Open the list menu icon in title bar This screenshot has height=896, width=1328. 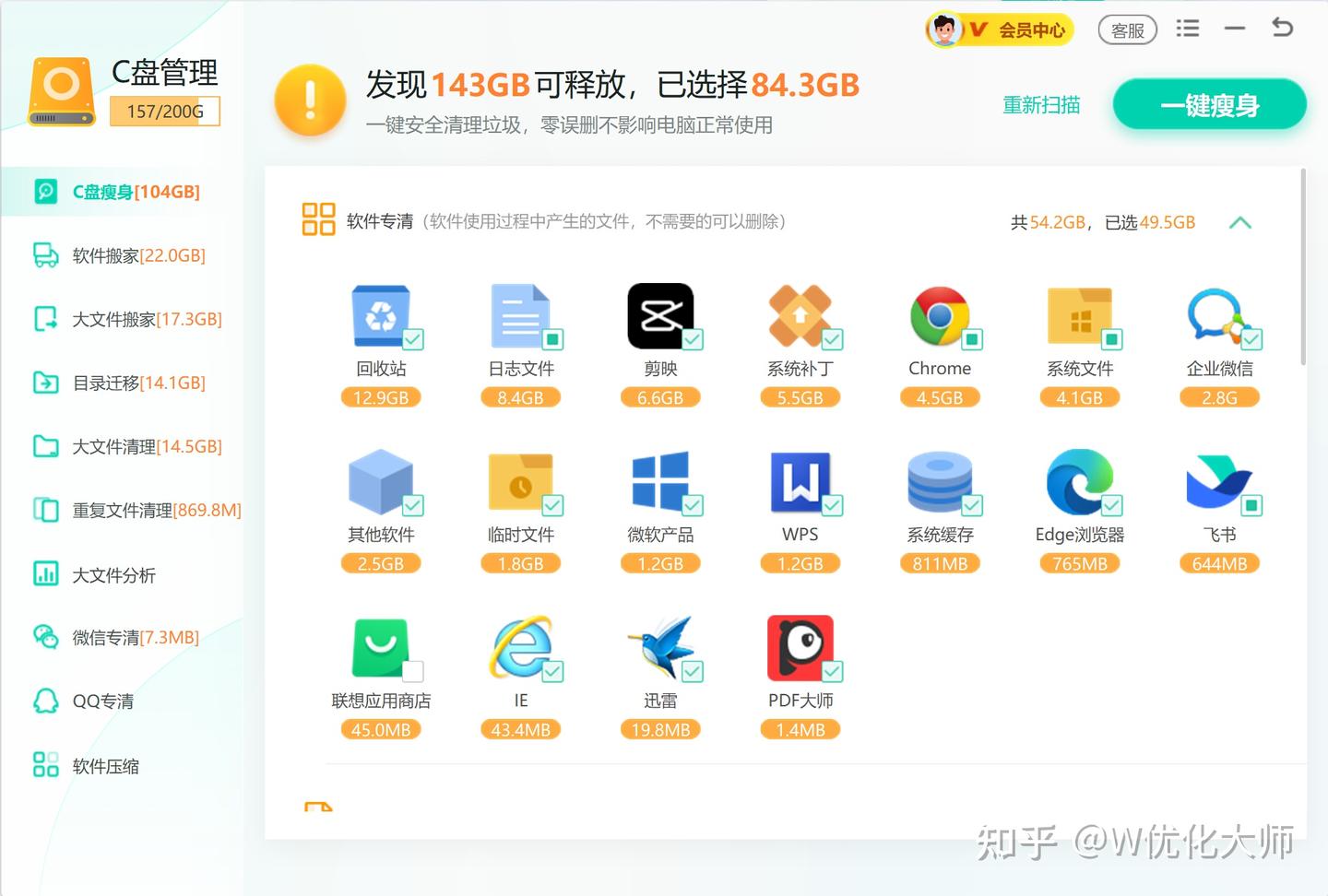[1188, 29]
